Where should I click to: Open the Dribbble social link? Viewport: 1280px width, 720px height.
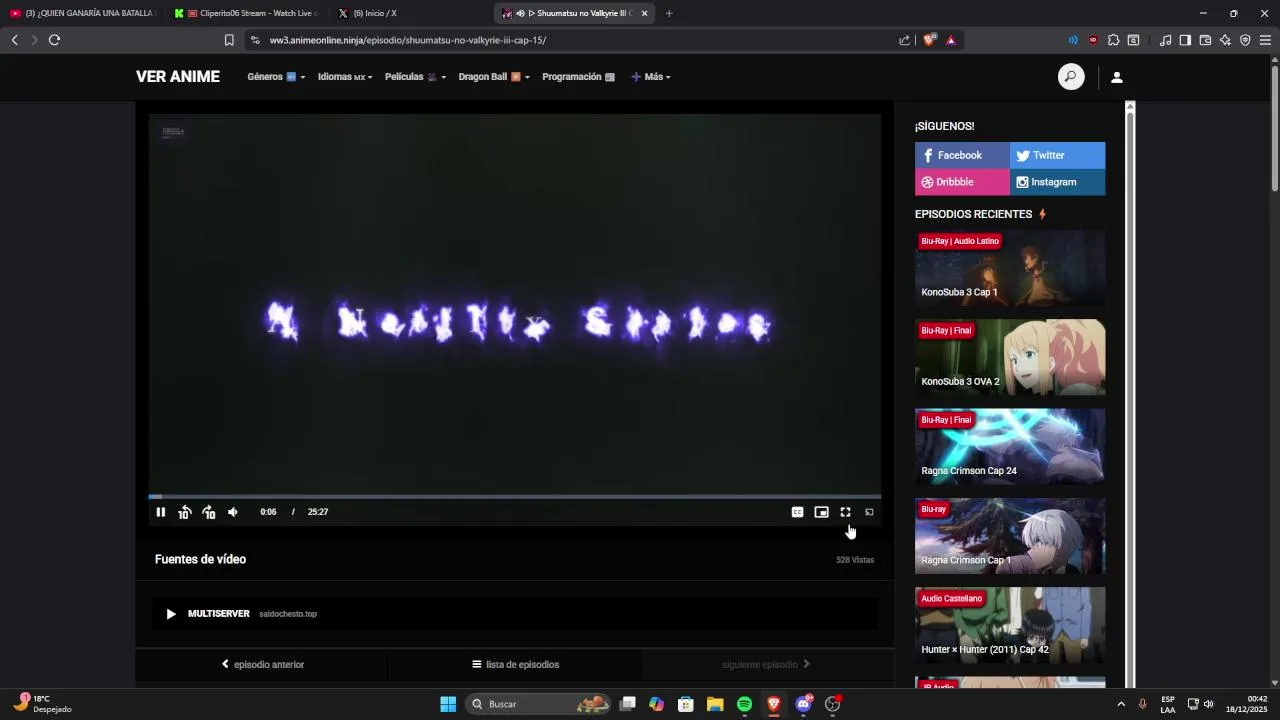(962, 182)
